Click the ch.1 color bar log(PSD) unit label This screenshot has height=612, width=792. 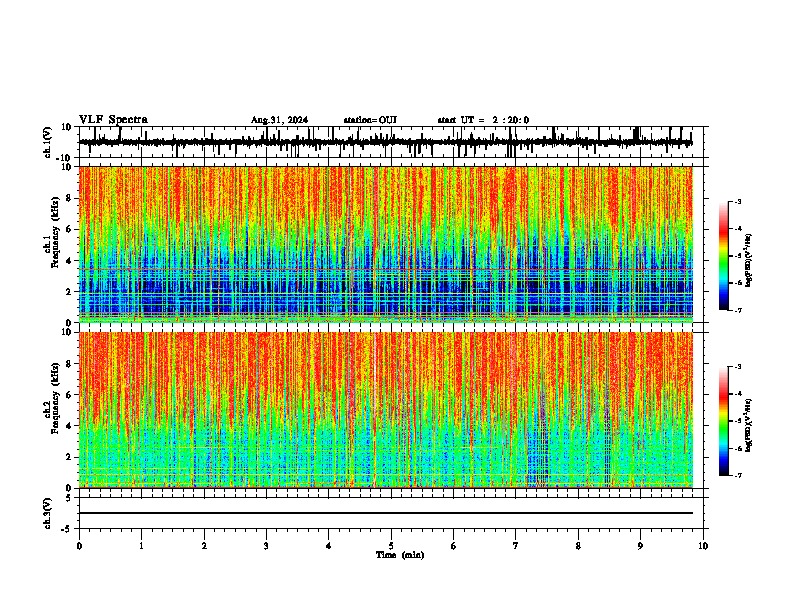pos(749,260)
